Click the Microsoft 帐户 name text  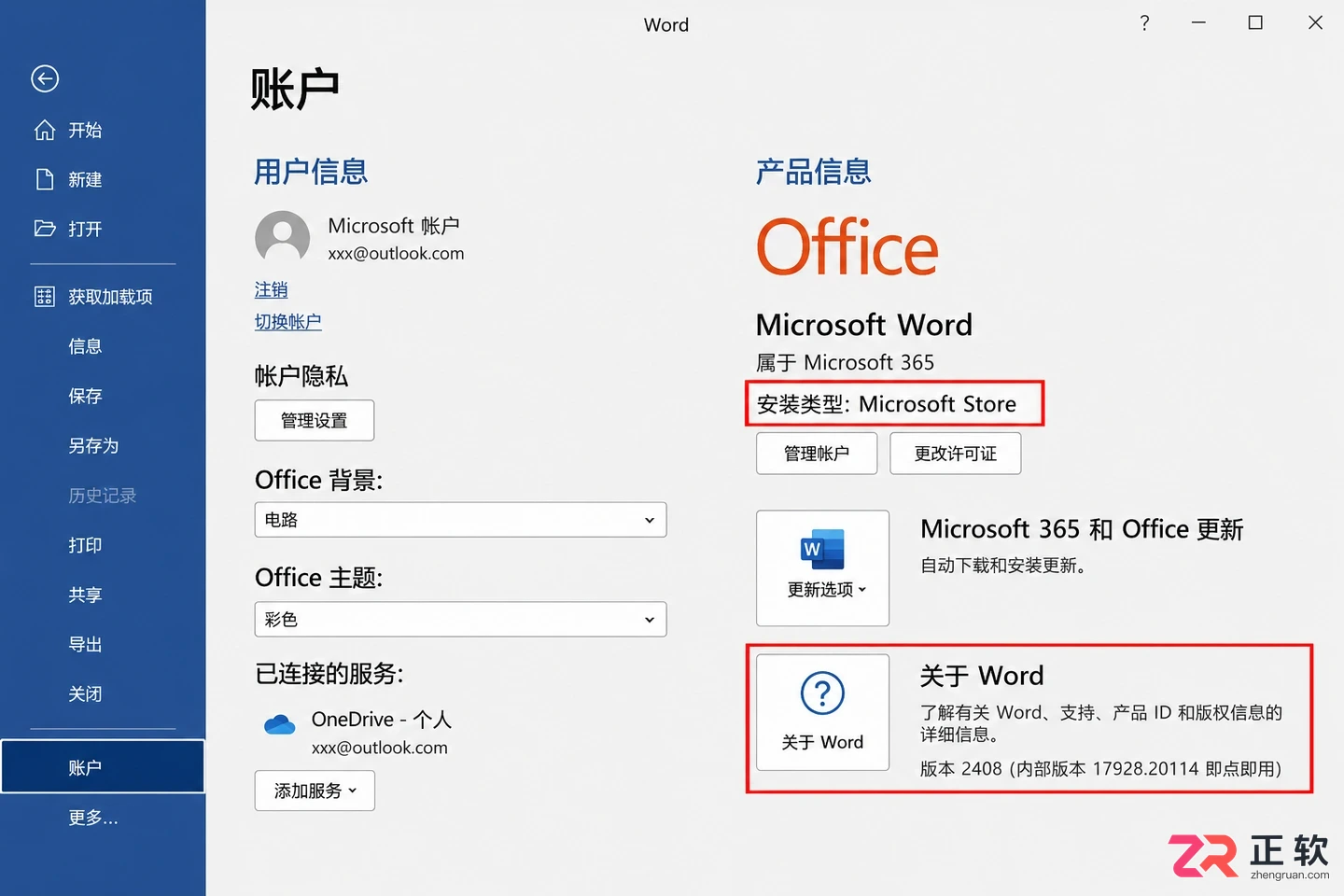[394, 226]
